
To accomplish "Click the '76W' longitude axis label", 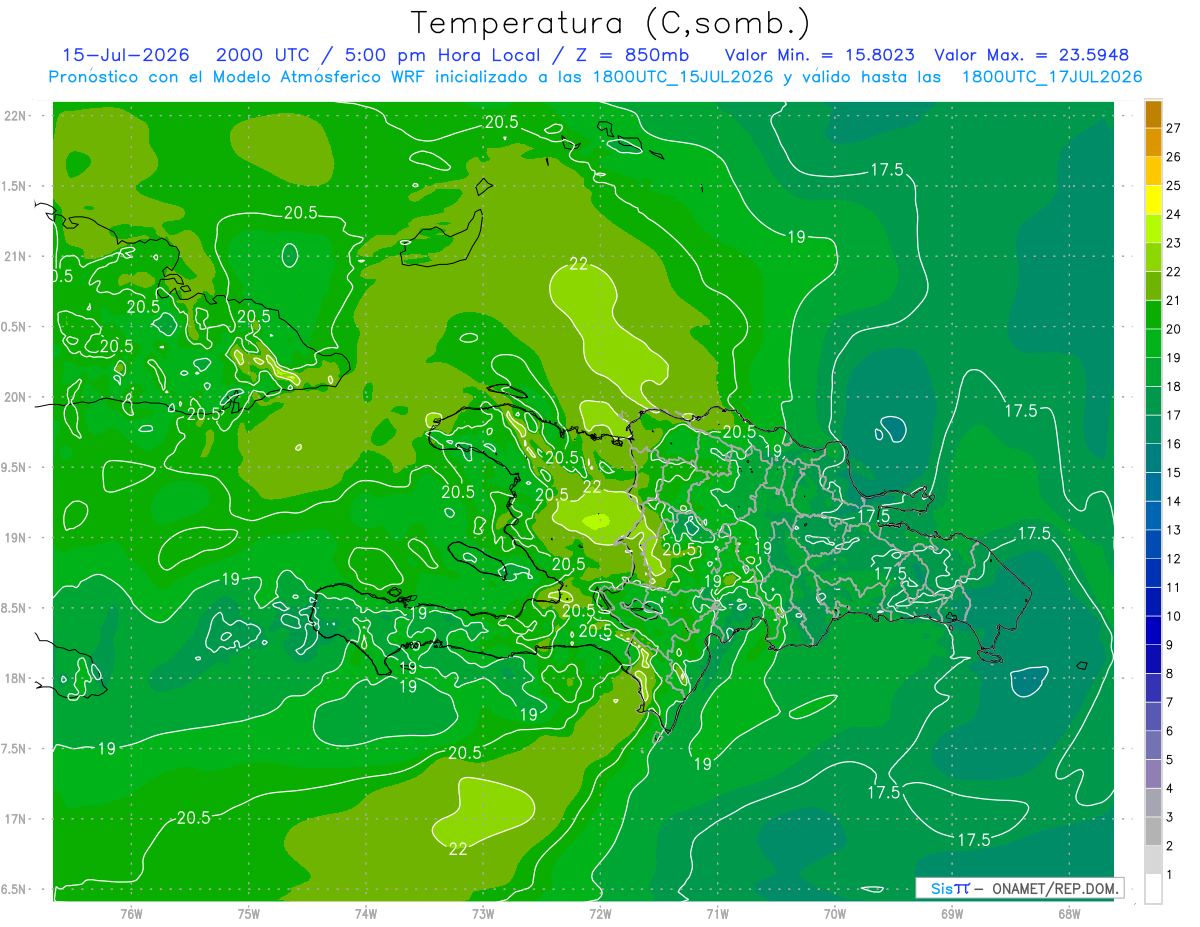I will click(131, 914).
